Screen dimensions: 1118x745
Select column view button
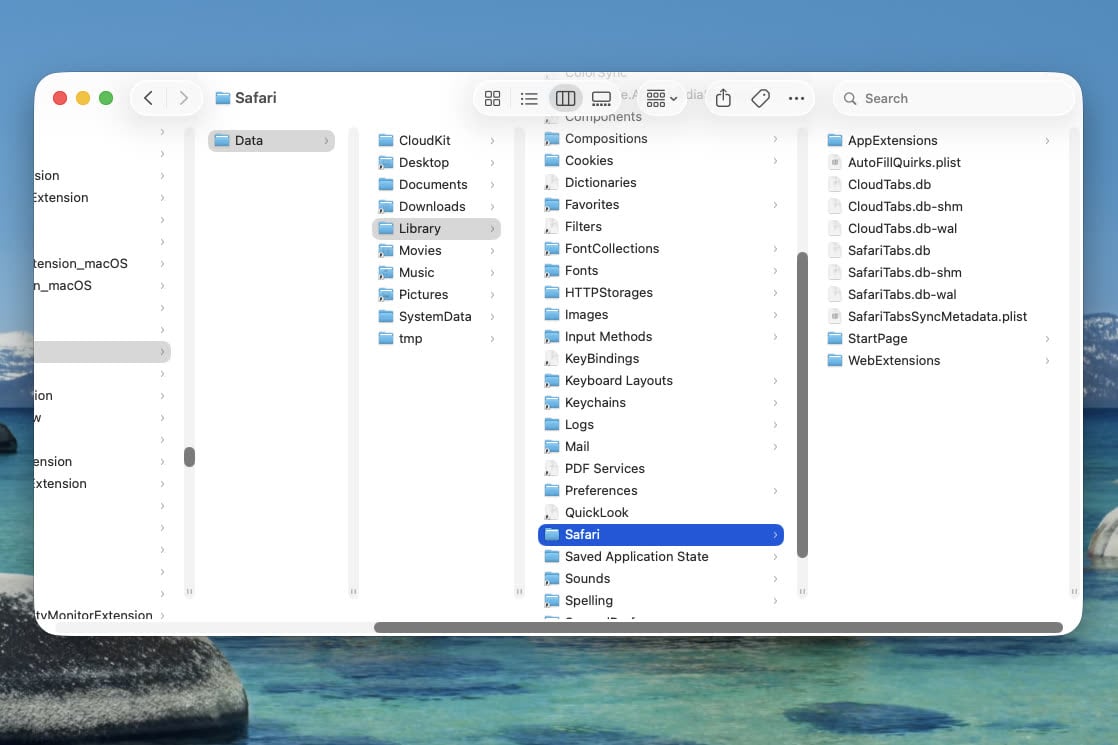pyautogui.click(x=565, y=98)
